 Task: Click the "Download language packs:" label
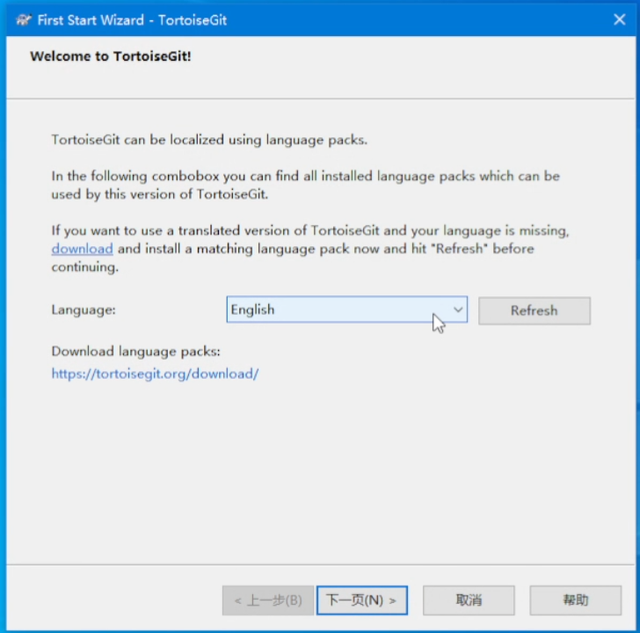click(136, 351)
